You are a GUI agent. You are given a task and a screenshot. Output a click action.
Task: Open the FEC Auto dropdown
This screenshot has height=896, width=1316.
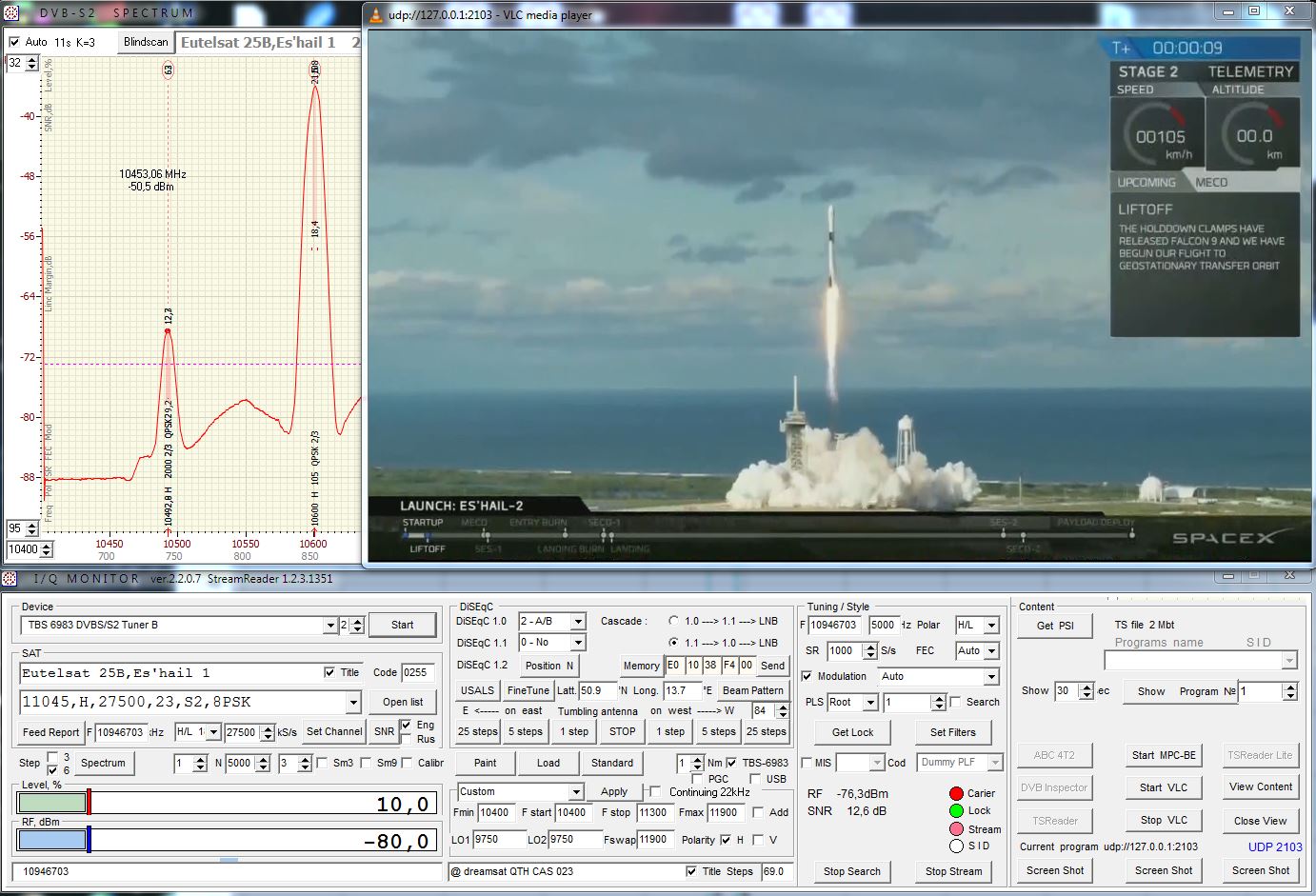(991, 650)
